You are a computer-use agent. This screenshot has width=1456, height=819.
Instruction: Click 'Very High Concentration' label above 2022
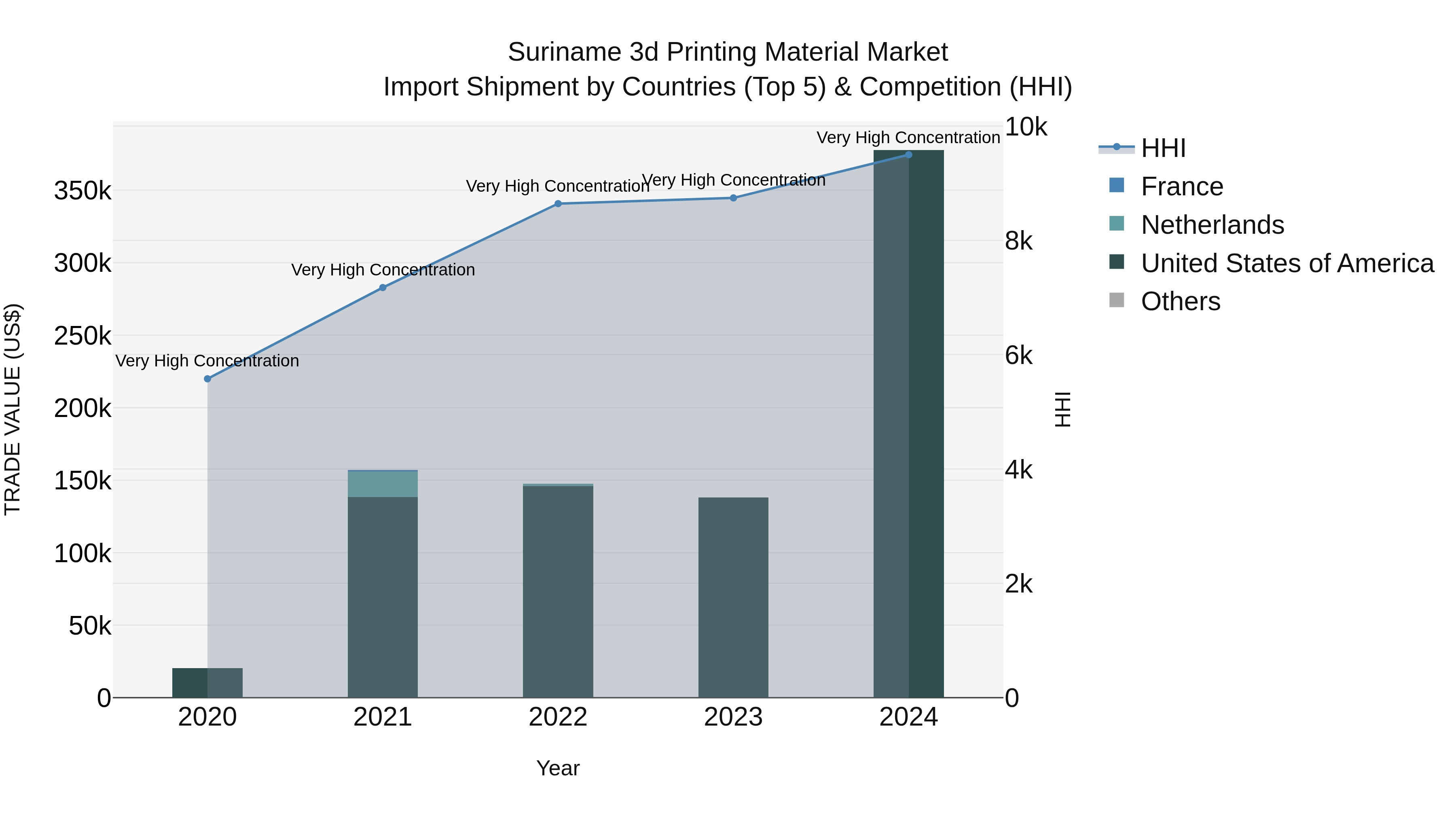[x=558, y=186]
